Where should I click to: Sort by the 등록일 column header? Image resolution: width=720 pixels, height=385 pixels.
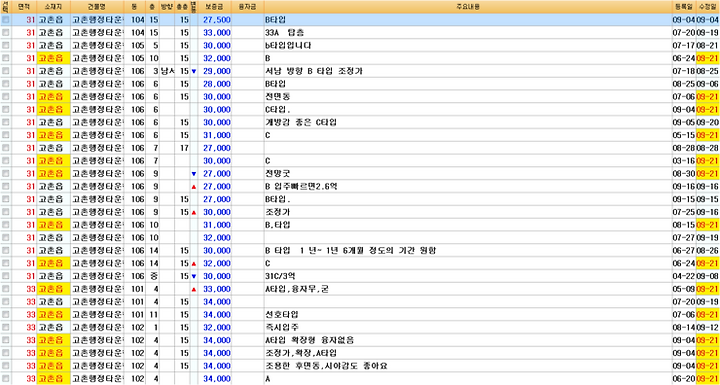(685, 7)
